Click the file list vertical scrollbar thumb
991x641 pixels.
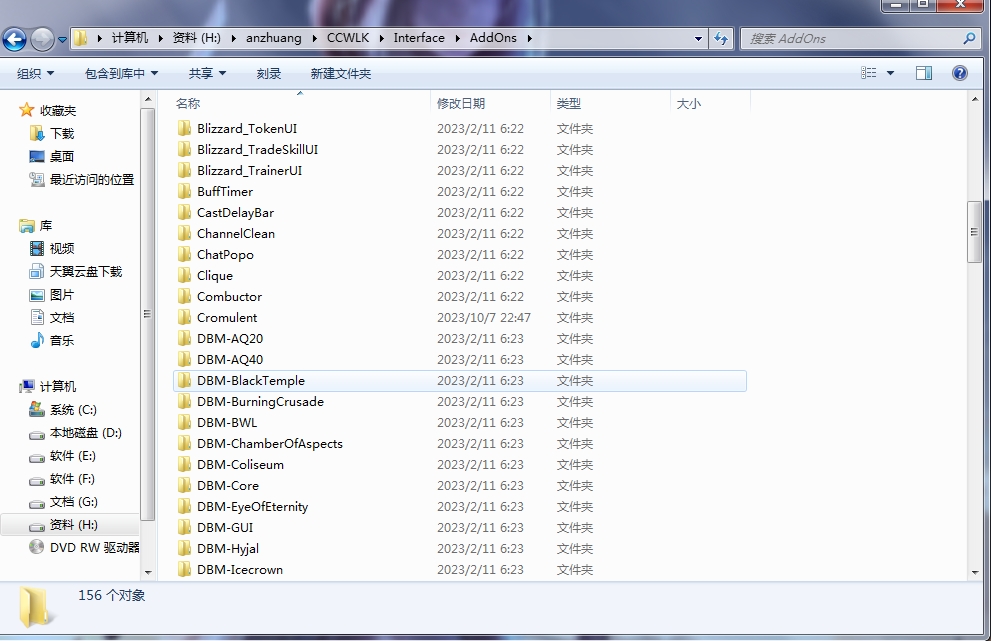coord(974,231)
